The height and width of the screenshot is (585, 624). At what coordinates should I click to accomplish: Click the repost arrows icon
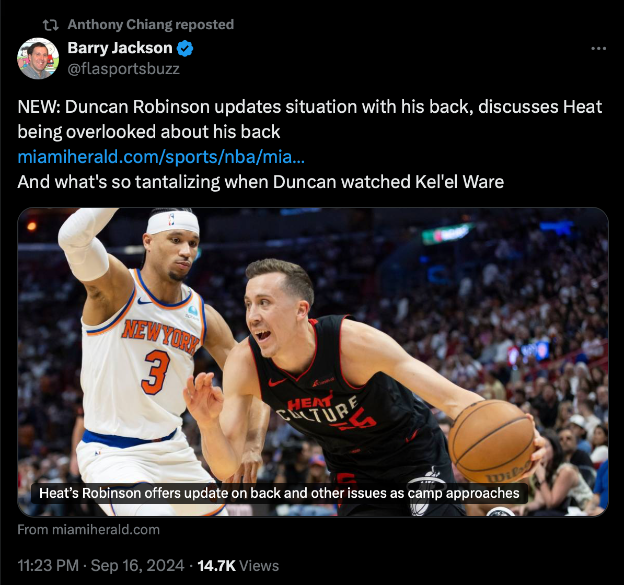(51, 25)
